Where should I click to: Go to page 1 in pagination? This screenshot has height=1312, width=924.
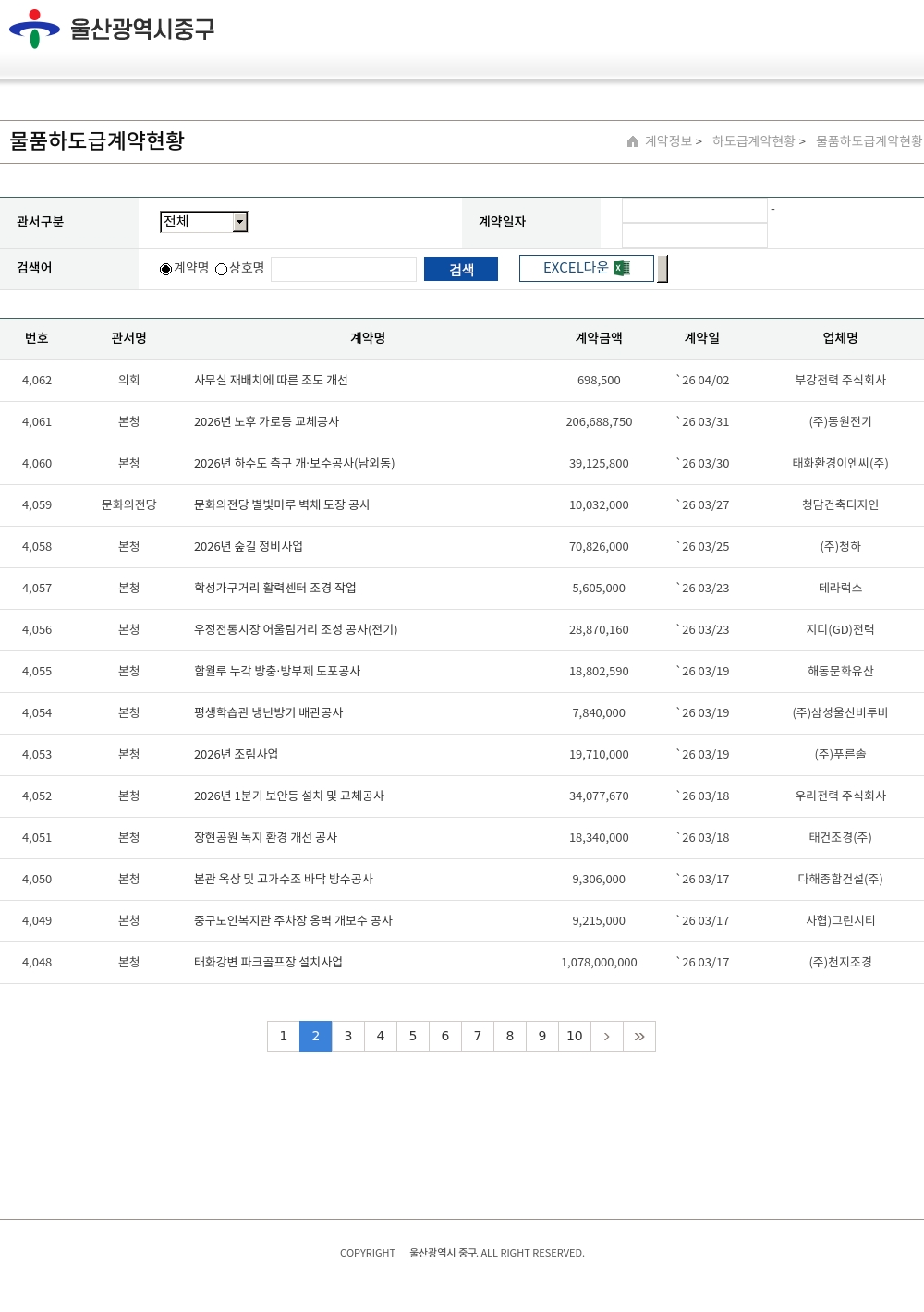click(x=284, y=1037)
